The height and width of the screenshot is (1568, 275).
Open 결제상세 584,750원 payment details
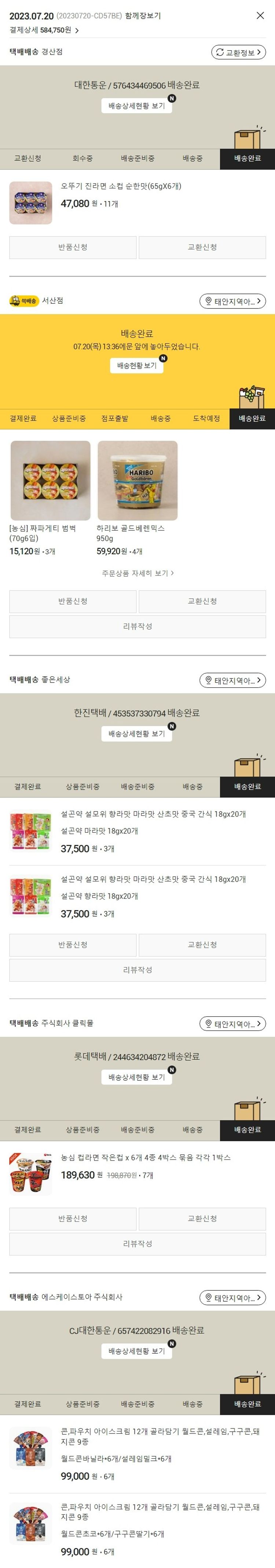[44, 30]
